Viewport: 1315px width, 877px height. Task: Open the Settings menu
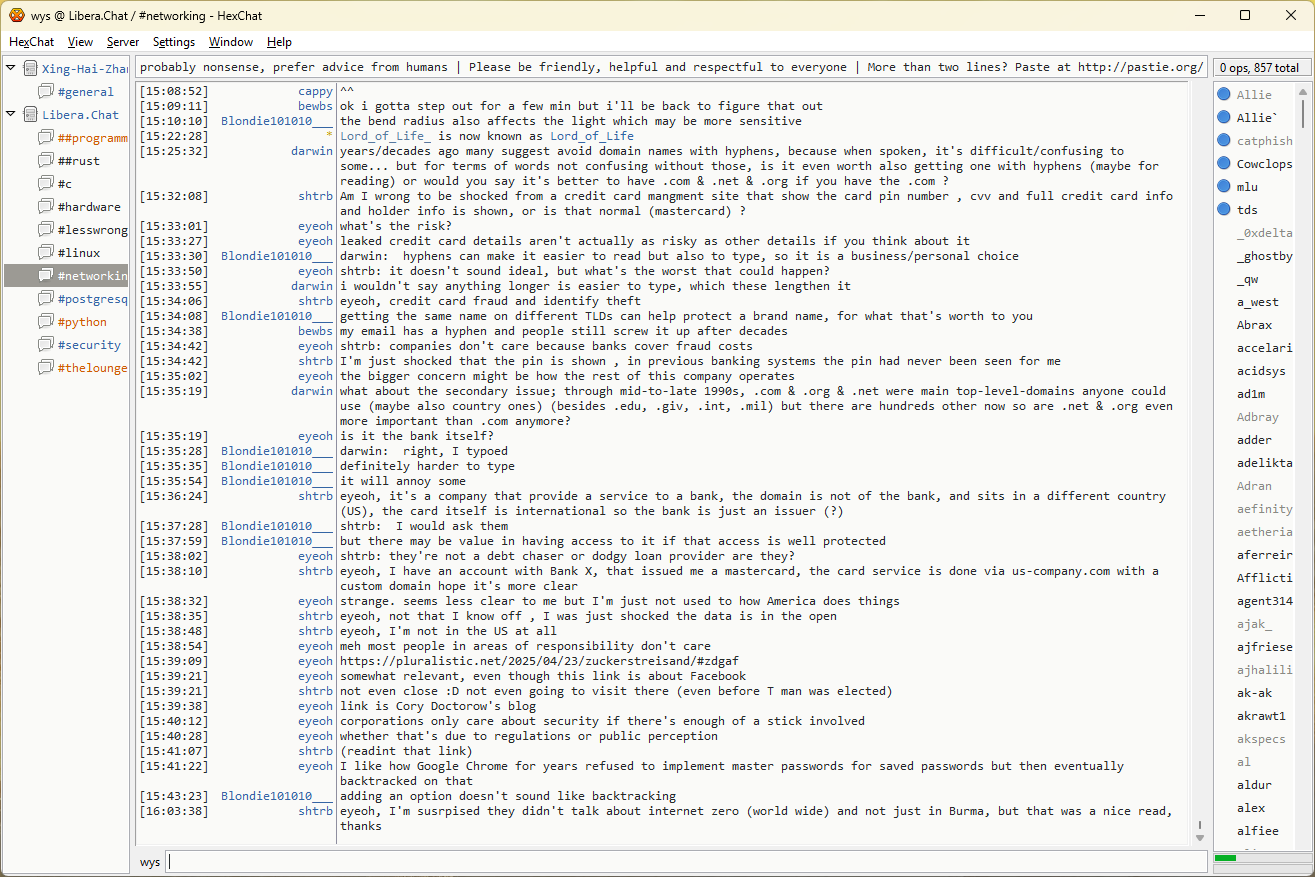point(174,42)
